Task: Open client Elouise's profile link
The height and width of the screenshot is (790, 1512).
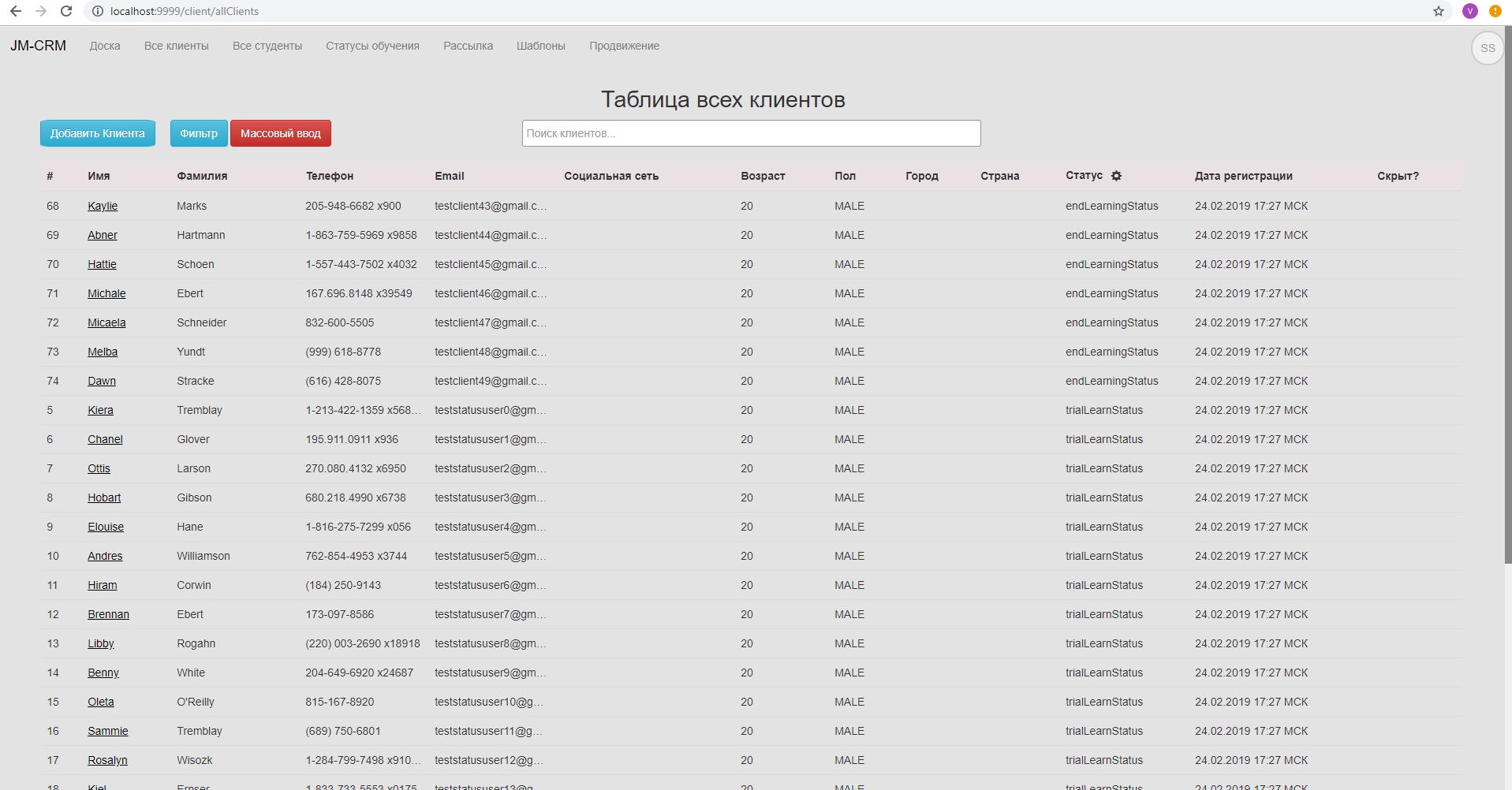Action: tap(106, 527)
